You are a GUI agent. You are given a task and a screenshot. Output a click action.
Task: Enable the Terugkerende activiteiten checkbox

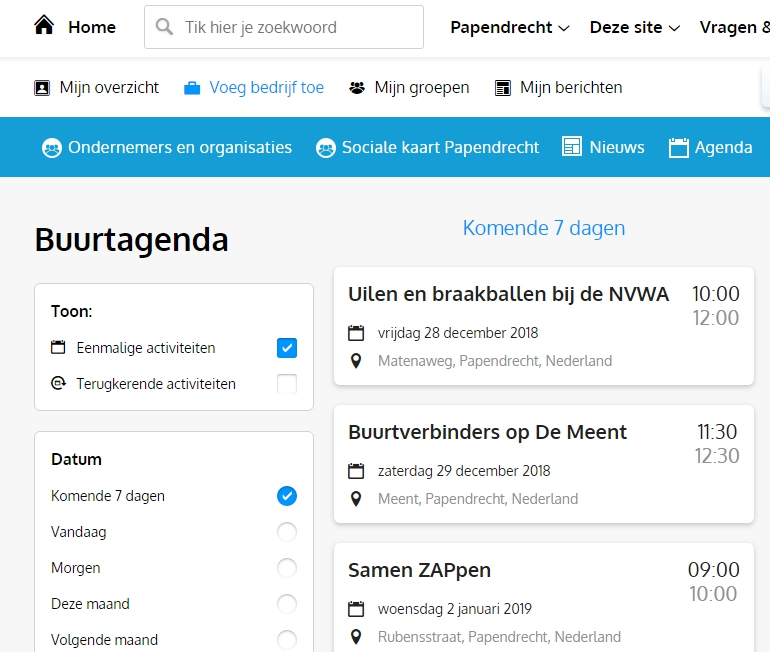point(287,384)
